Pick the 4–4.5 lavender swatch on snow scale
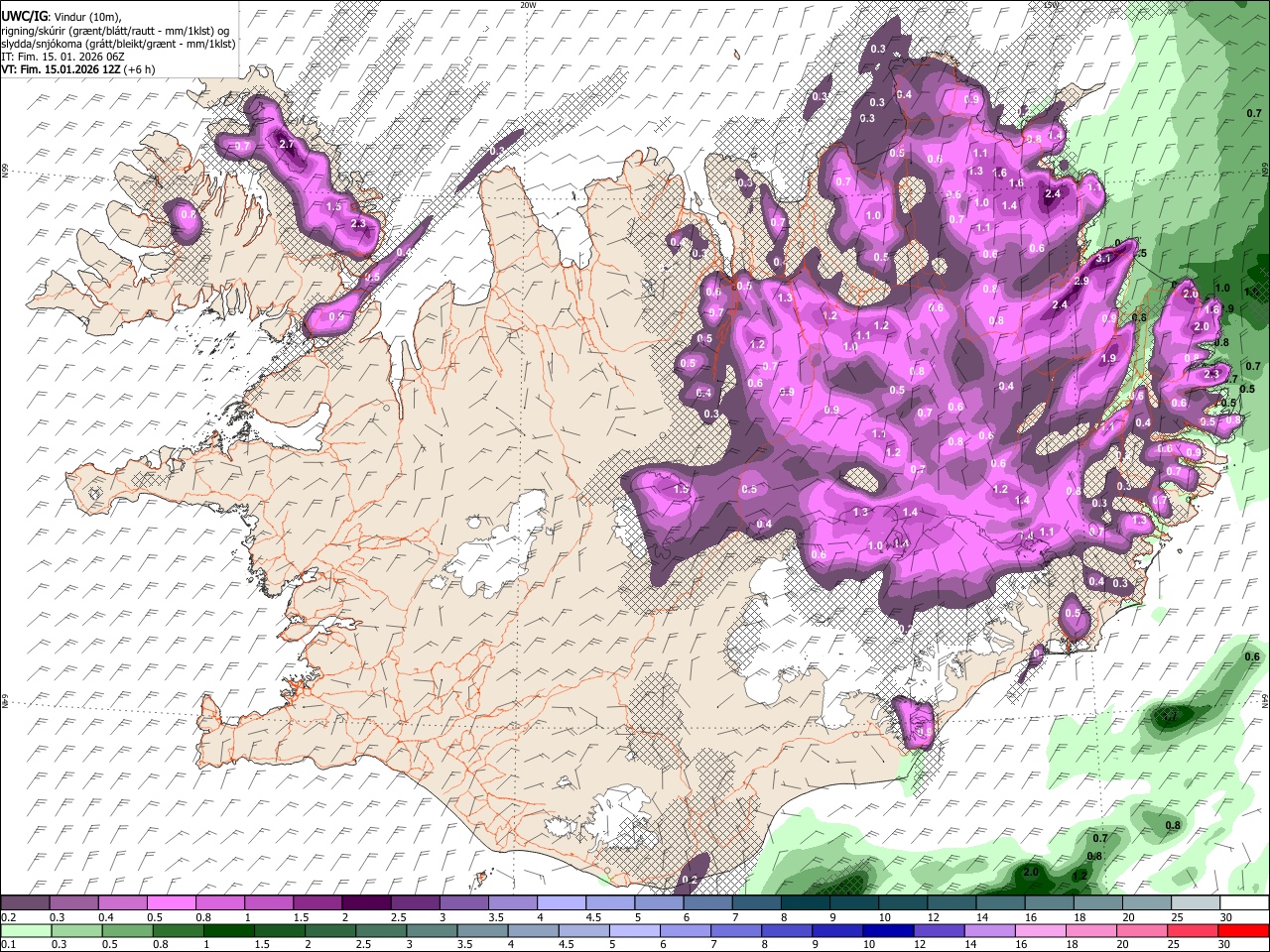 click(561, 903)
